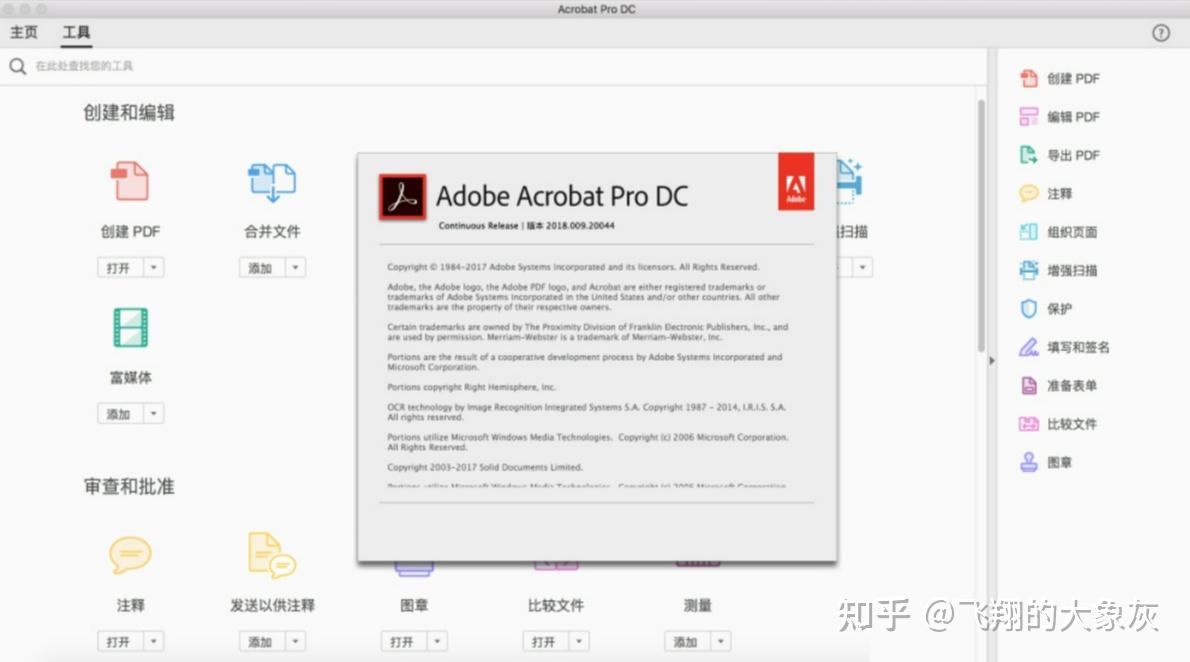1190x662 pixels.
Task: Click the Comment (注释) speech bubble icon in main area
Action: pos(130,555)
